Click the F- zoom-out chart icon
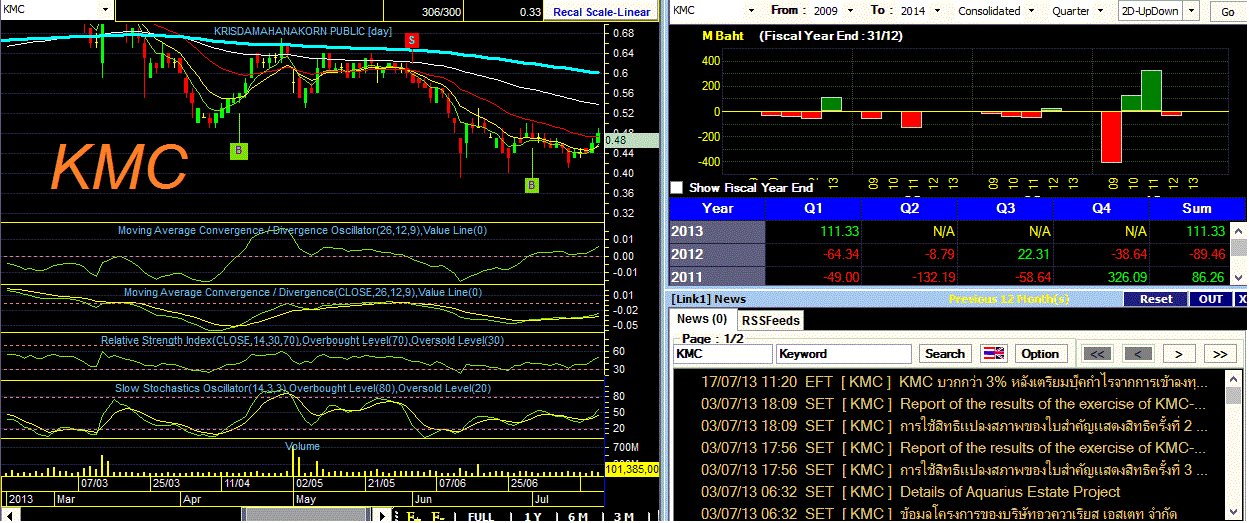 pos(437,516)
